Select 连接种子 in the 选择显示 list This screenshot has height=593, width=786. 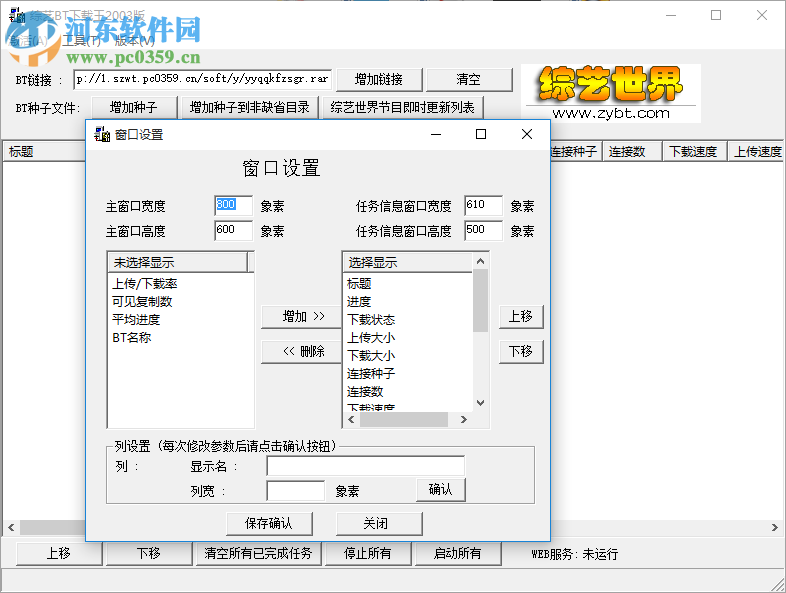click(371, 374)
